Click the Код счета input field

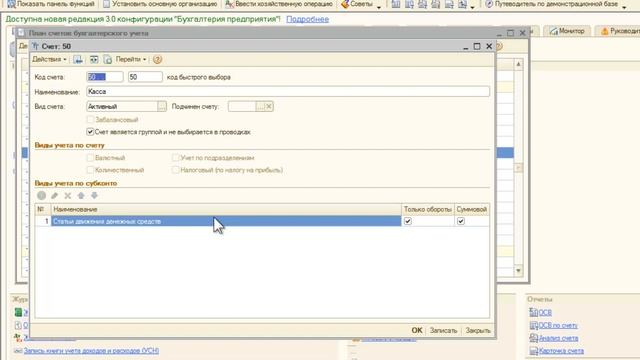pos(105,77)
